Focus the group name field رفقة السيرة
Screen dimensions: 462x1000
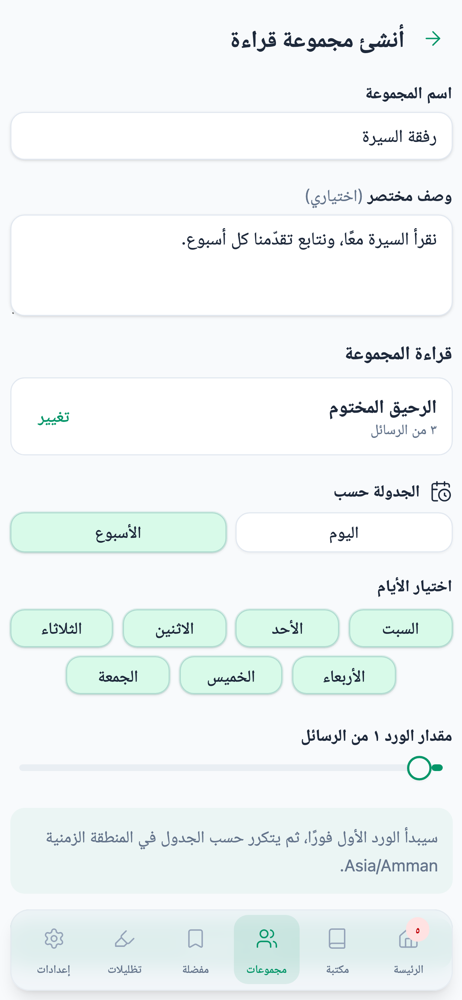[x=231, y=136]
